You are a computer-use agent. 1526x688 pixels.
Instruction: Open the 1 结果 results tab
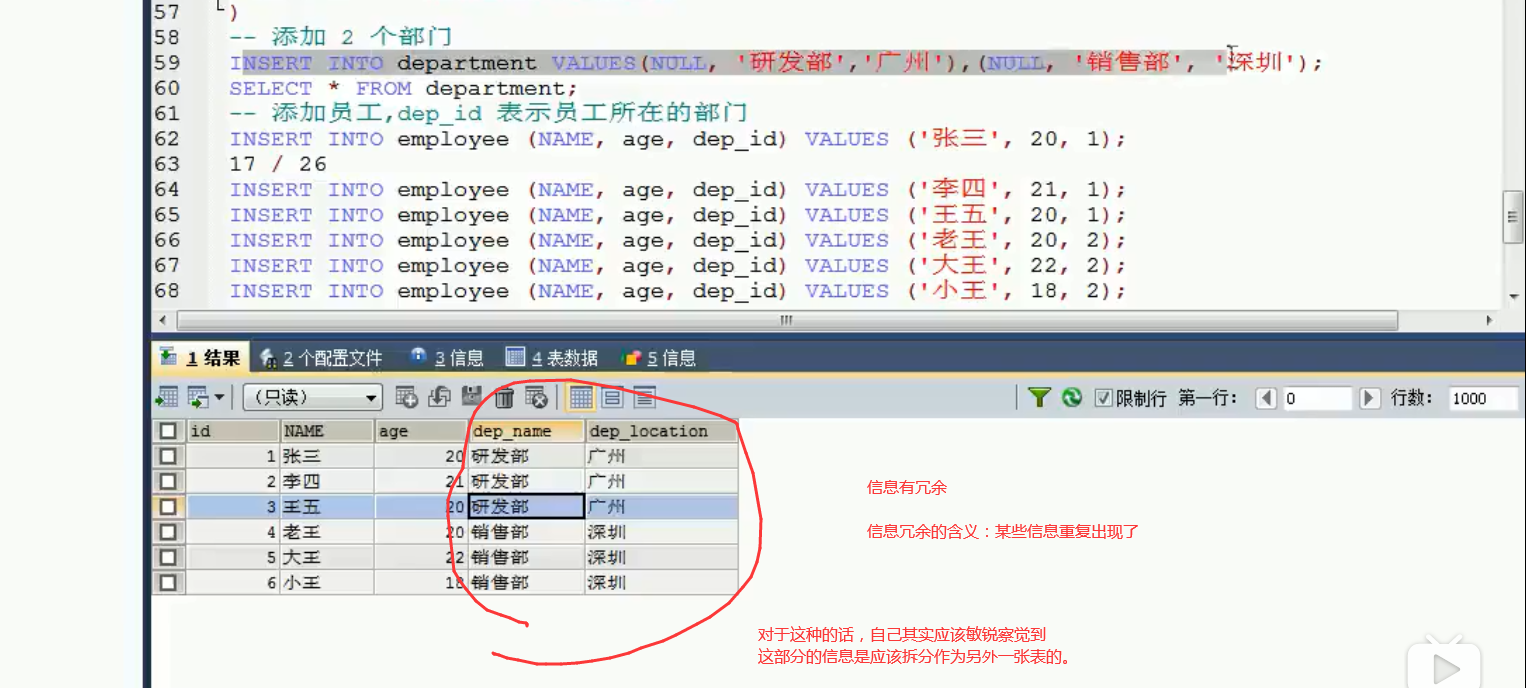(200, 358)
